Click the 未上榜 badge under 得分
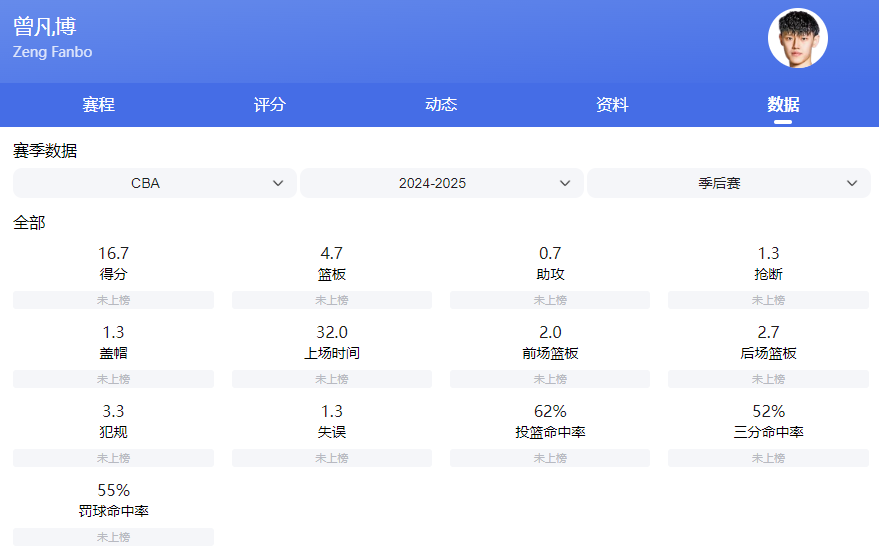Image resolution: width=879 pixels, height=558 pixels. pos(113,300)
